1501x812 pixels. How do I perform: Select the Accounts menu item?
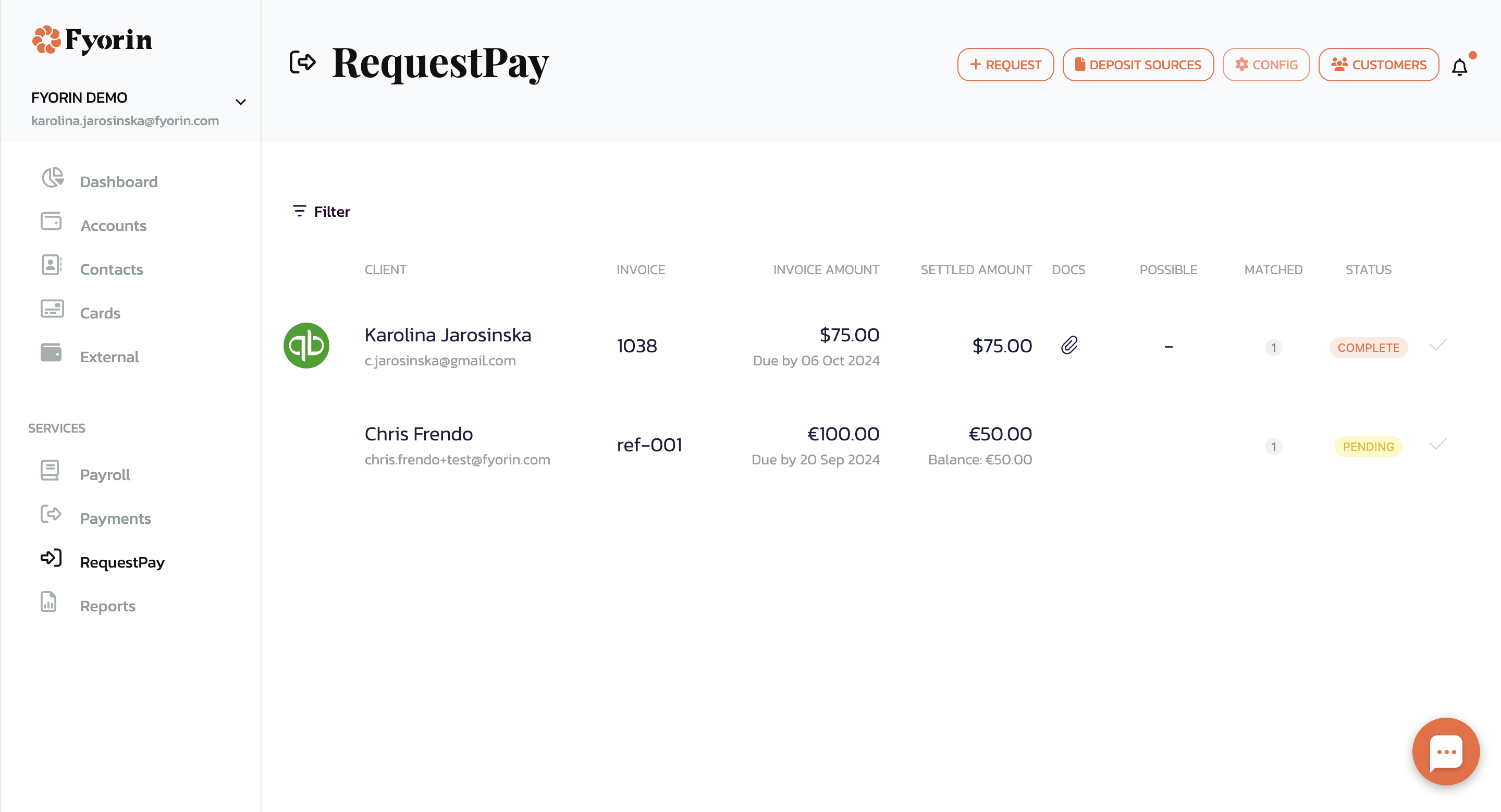click(x=113, y=225)
